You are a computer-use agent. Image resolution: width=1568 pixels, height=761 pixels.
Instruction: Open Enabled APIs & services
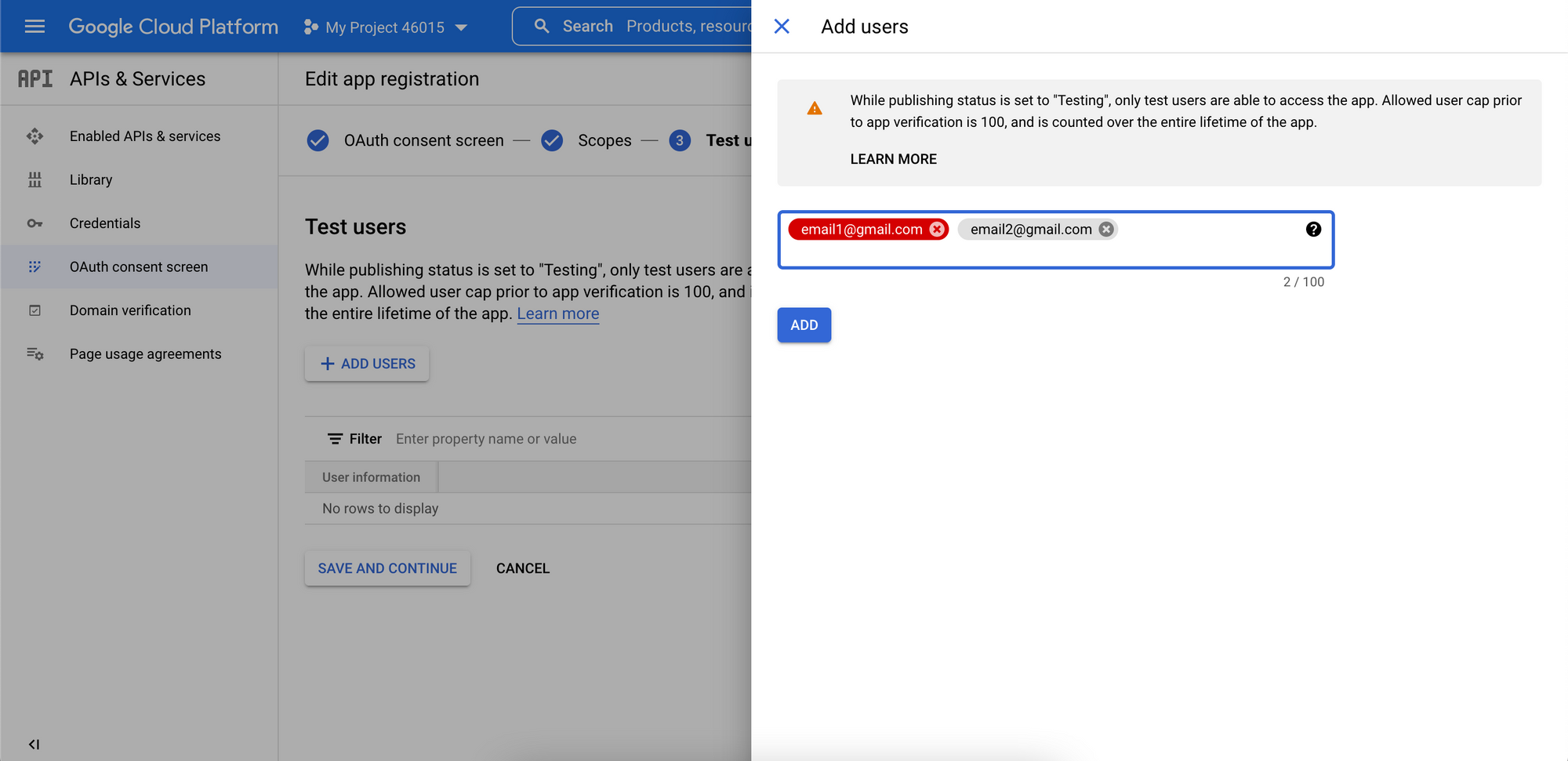(145, 136)
